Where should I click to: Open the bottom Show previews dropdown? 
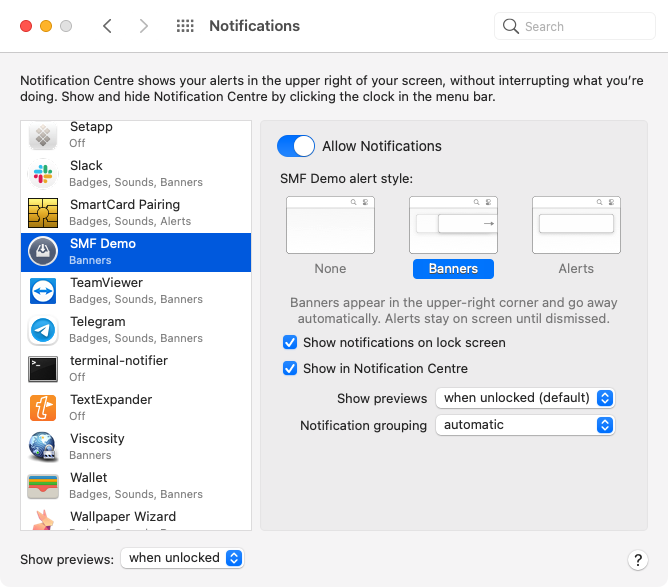click(182, 558)
